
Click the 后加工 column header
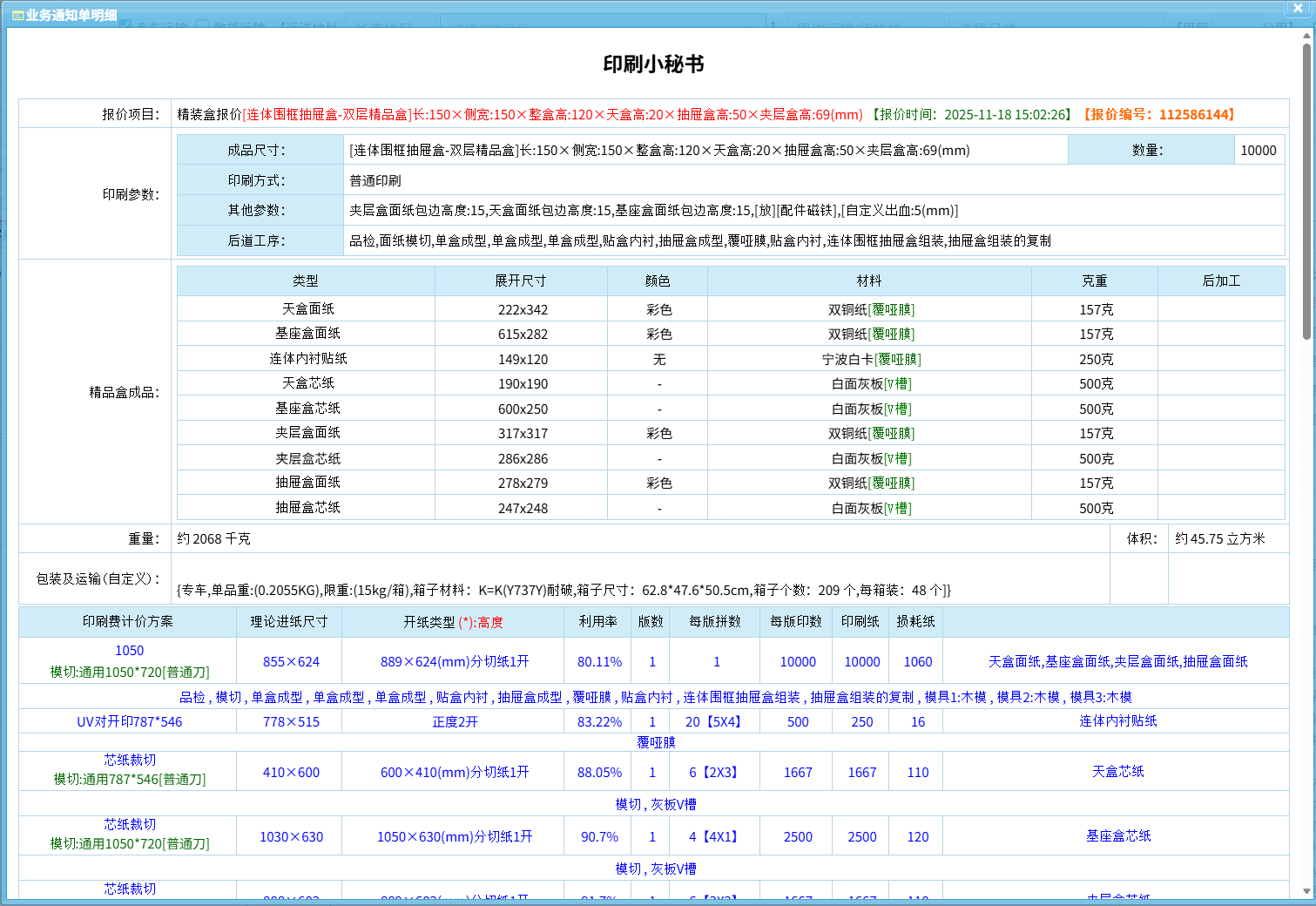(1220, 281)
